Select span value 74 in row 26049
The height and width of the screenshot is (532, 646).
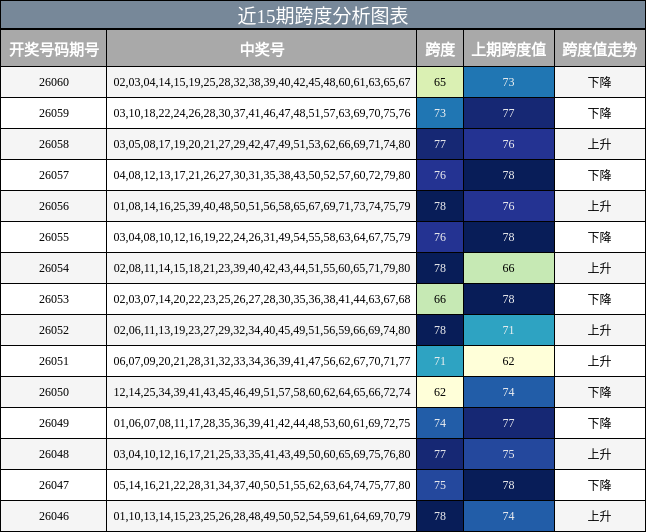[x=440, y=423]
